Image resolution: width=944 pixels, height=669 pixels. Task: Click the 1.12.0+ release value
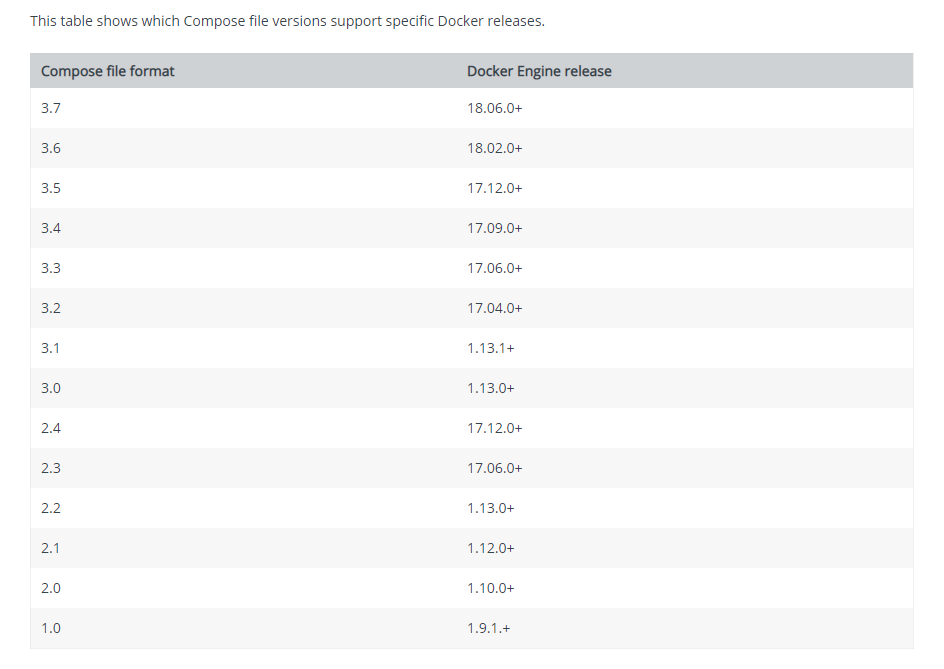point(491,548)
